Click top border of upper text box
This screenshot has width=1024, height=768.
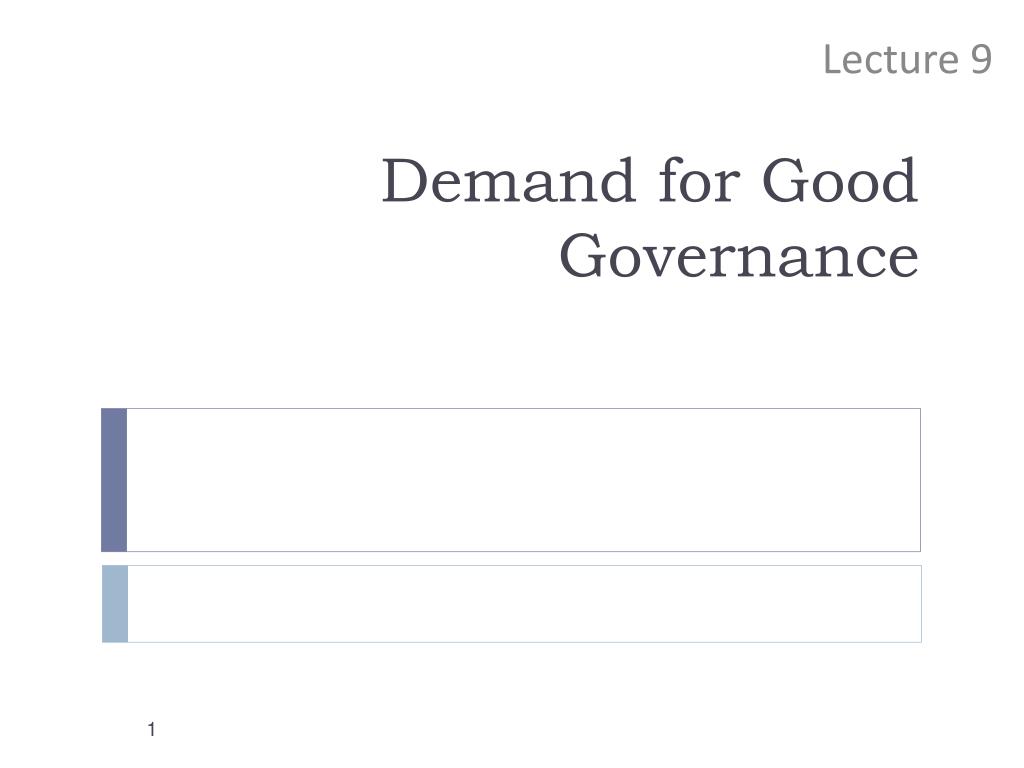[524, 408]
